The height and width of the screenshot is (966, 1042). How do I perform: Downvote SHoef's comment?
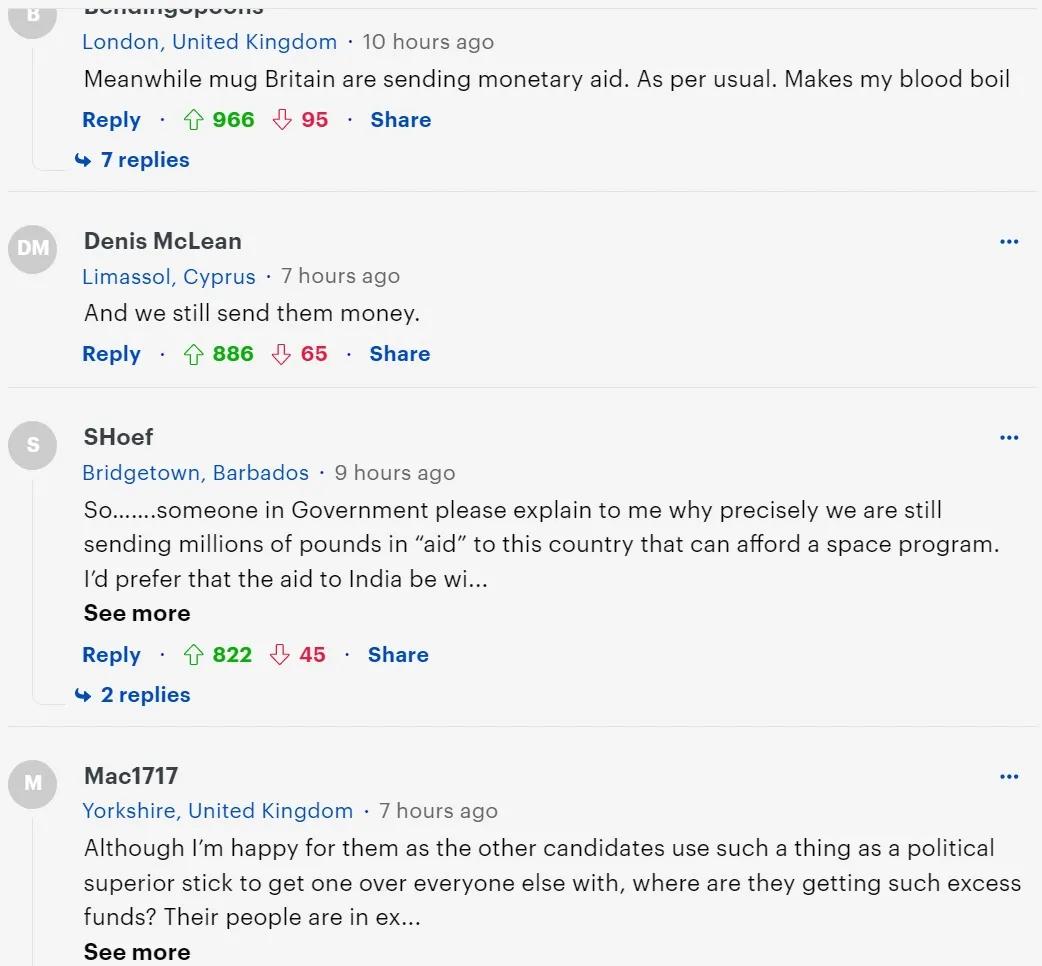tap(280, 654)
